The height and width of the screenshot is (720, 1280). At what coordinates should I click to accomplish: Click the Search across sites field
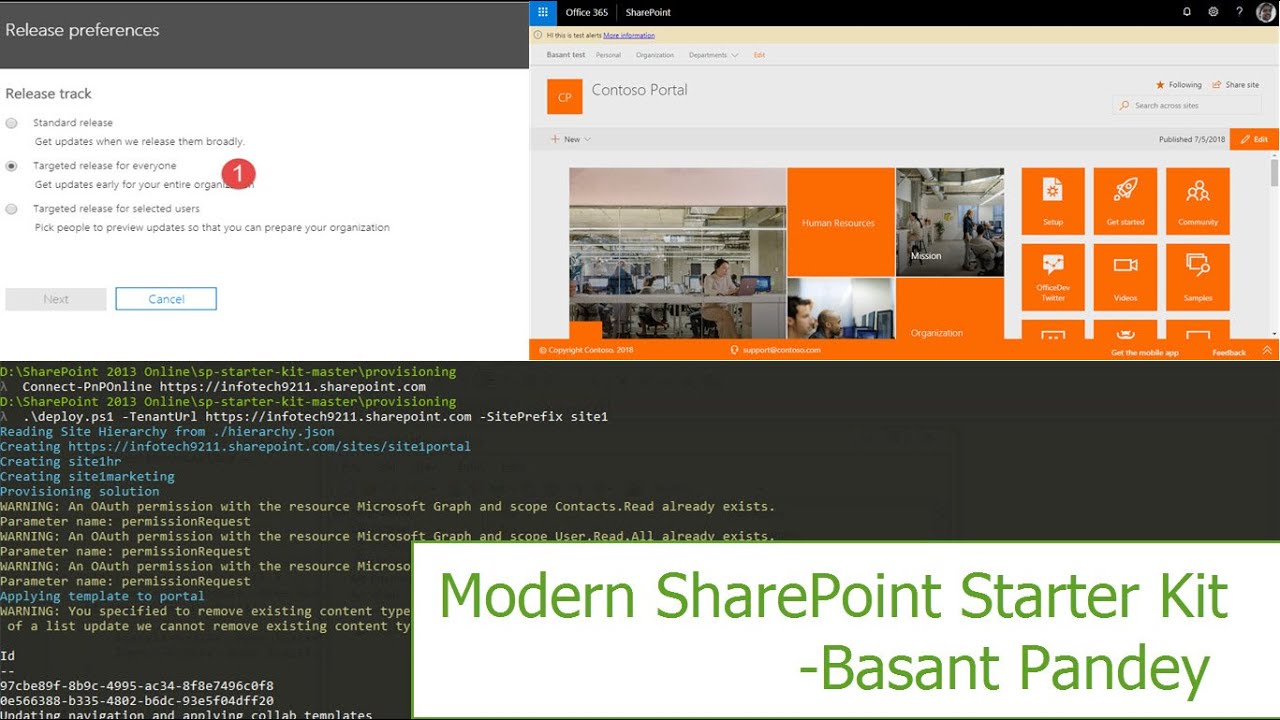pyautogui.click(x=1186, y=105)
